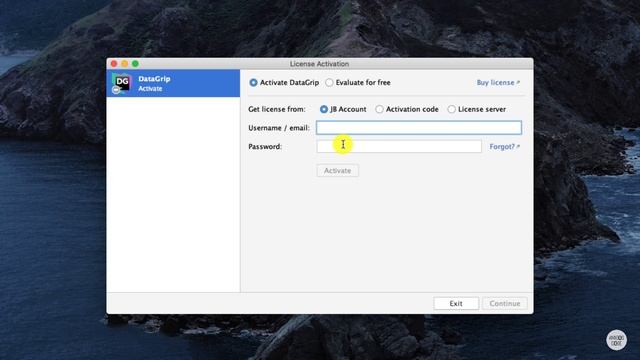This screenshot has height=360, width=640.
Task: Choose Activation code license source
Action: [x=379, y=109]
